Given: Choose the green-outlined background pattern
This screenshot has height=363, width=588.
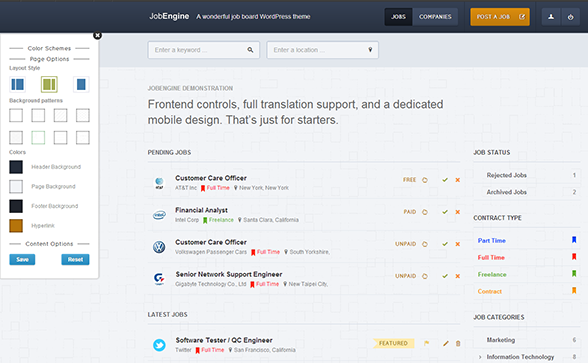Looking at the screenshot, I should [38, 138].
